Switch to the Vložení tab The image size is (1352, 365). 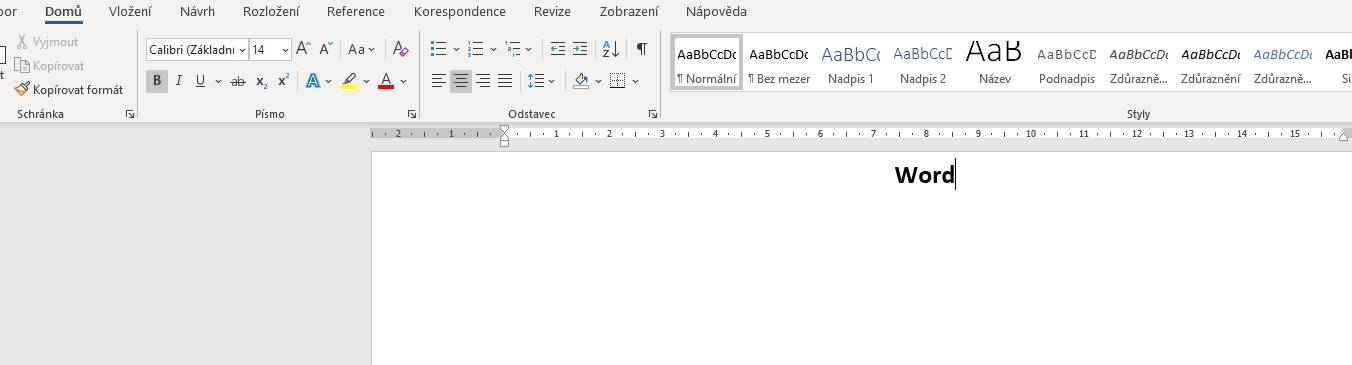[130, 12]
